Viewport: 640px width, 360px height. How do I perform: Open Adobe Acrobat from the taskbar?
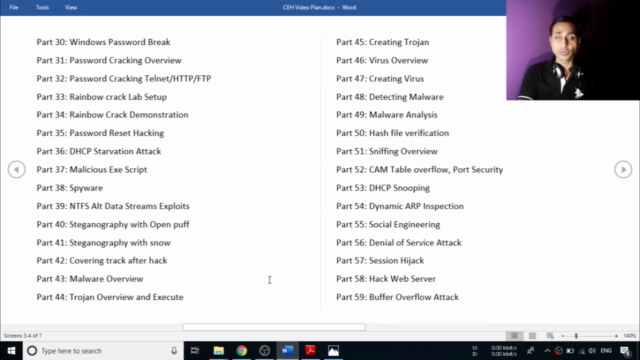click(310, 351)
